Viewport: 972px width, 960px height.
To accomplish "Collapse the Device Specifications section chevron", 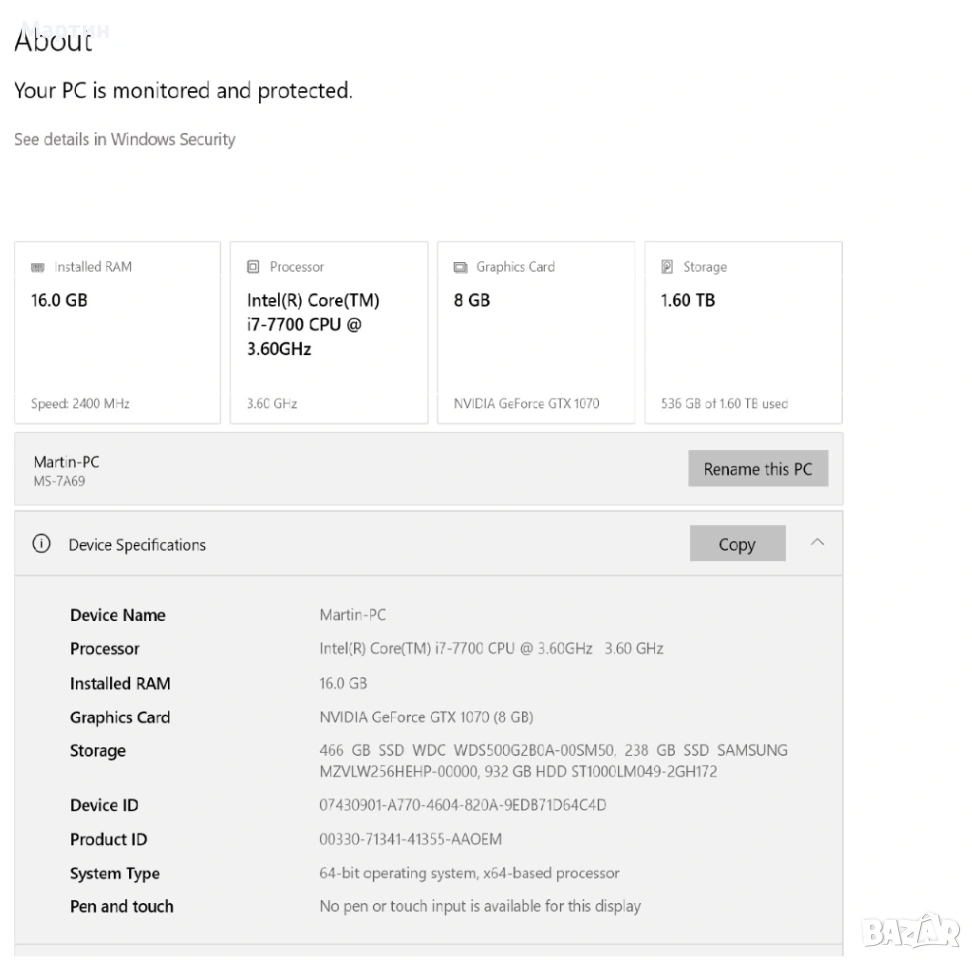I will (817, 543).
